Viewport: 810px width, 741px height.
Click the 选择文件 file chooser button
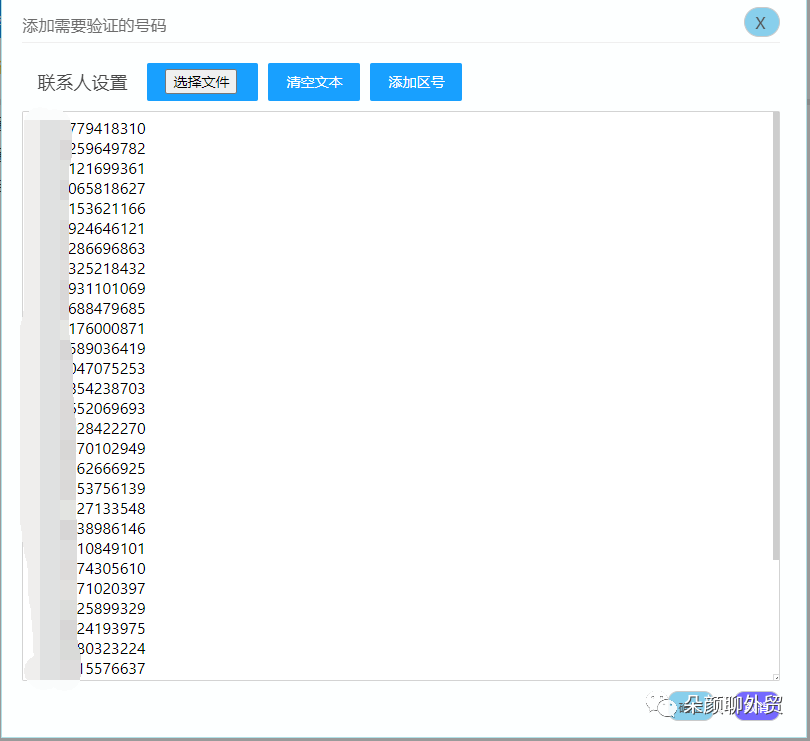click(201, 82)
